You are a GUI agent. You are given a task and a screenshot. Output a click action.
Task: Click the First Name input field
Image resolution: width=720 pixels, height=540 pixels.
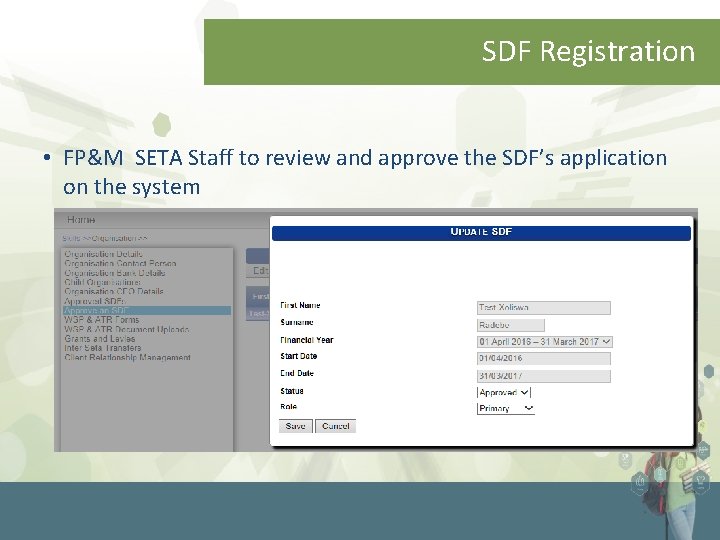[544, 308]
